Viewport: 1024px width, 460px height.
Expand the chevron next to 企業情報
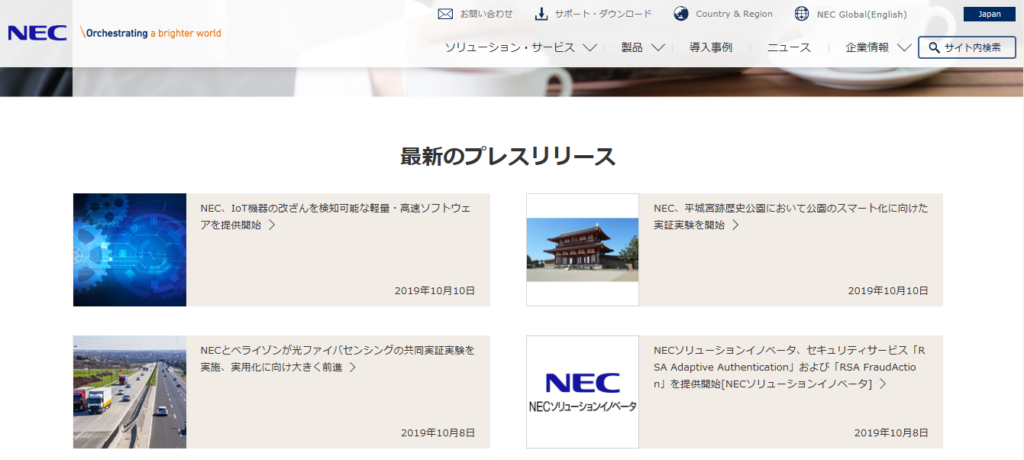904,48
